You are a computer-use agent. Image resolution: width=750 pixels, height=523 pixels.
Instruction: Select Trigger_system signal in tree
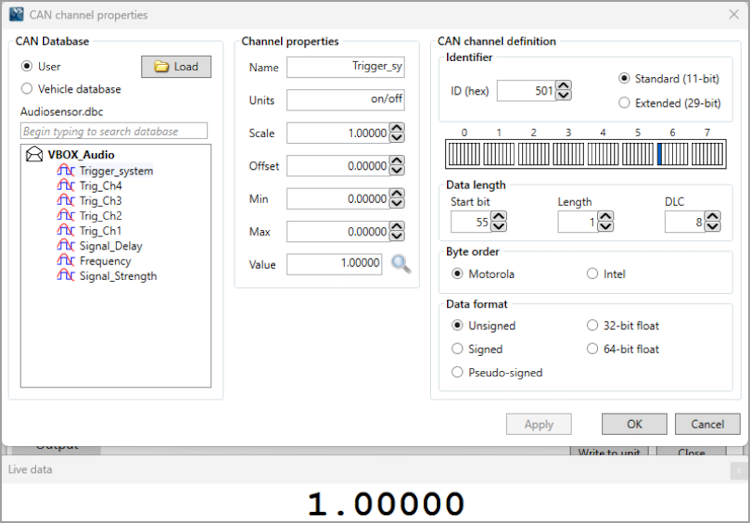[116, 171]
